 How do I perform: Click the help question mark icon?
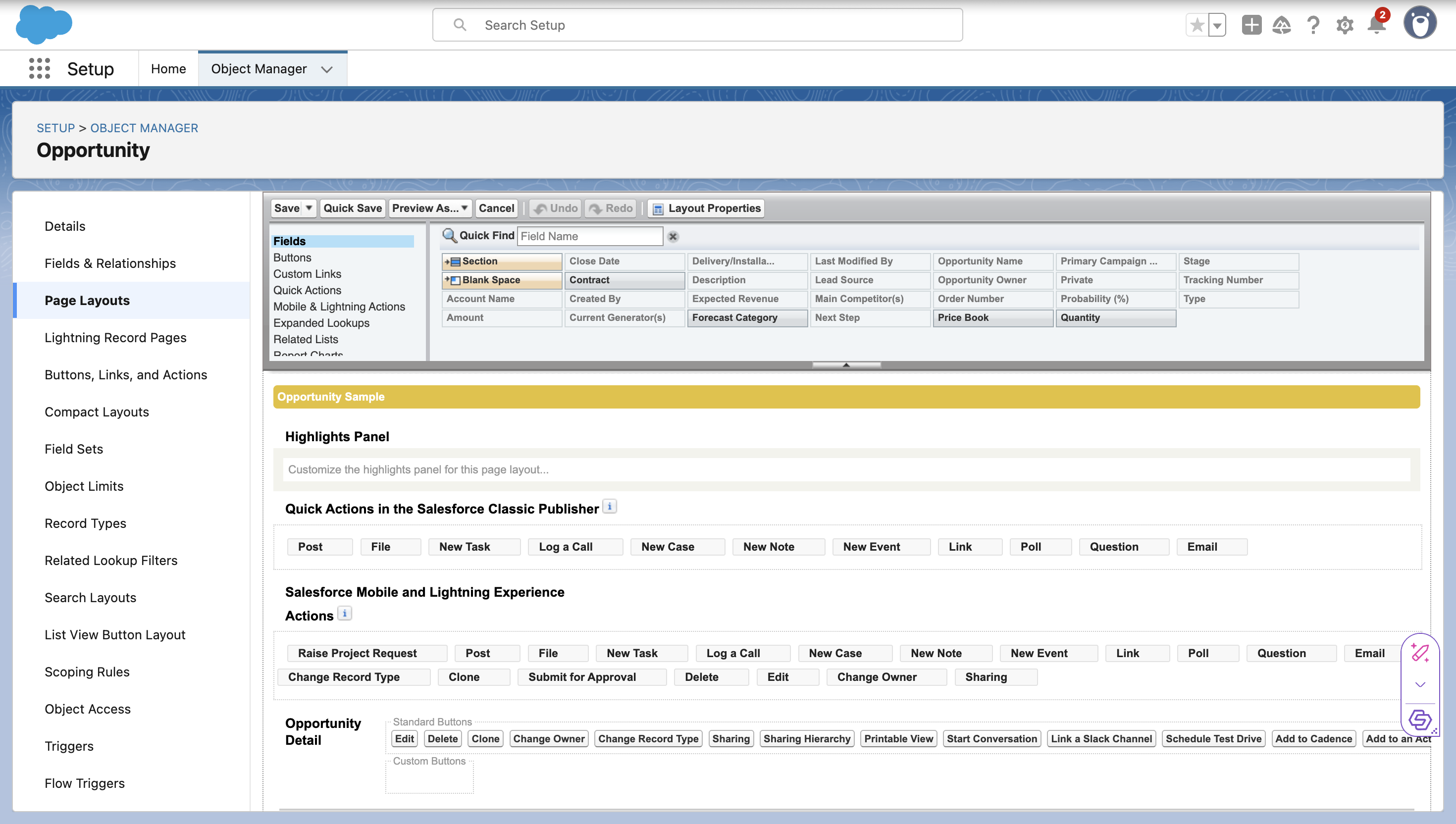(x=1313, y=25)
